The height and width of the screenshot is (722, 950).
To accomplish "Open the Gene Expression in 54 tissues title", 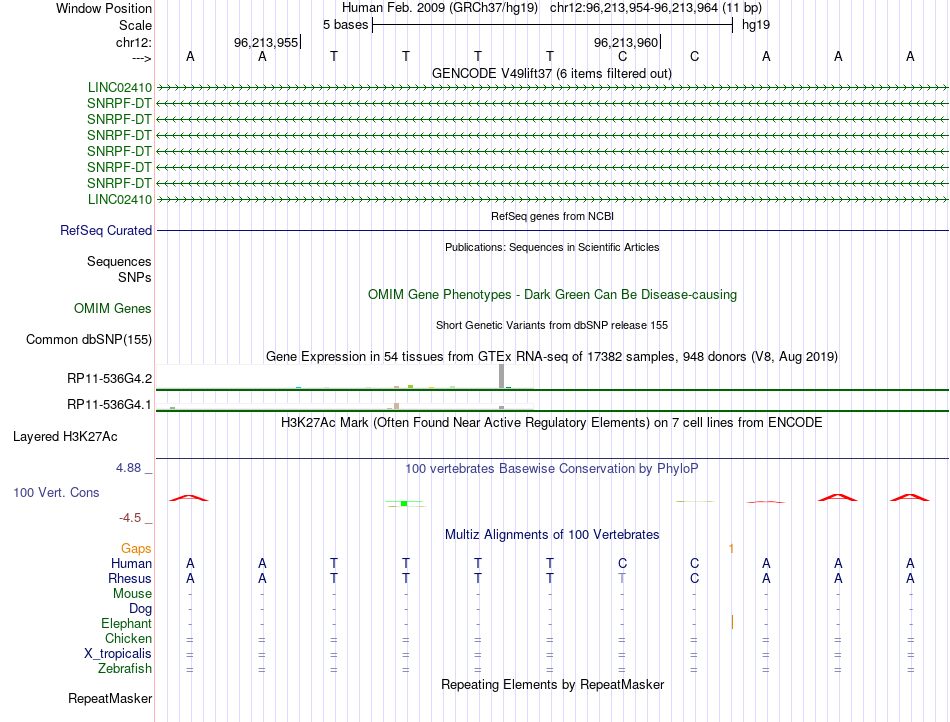I will [552, 356].
